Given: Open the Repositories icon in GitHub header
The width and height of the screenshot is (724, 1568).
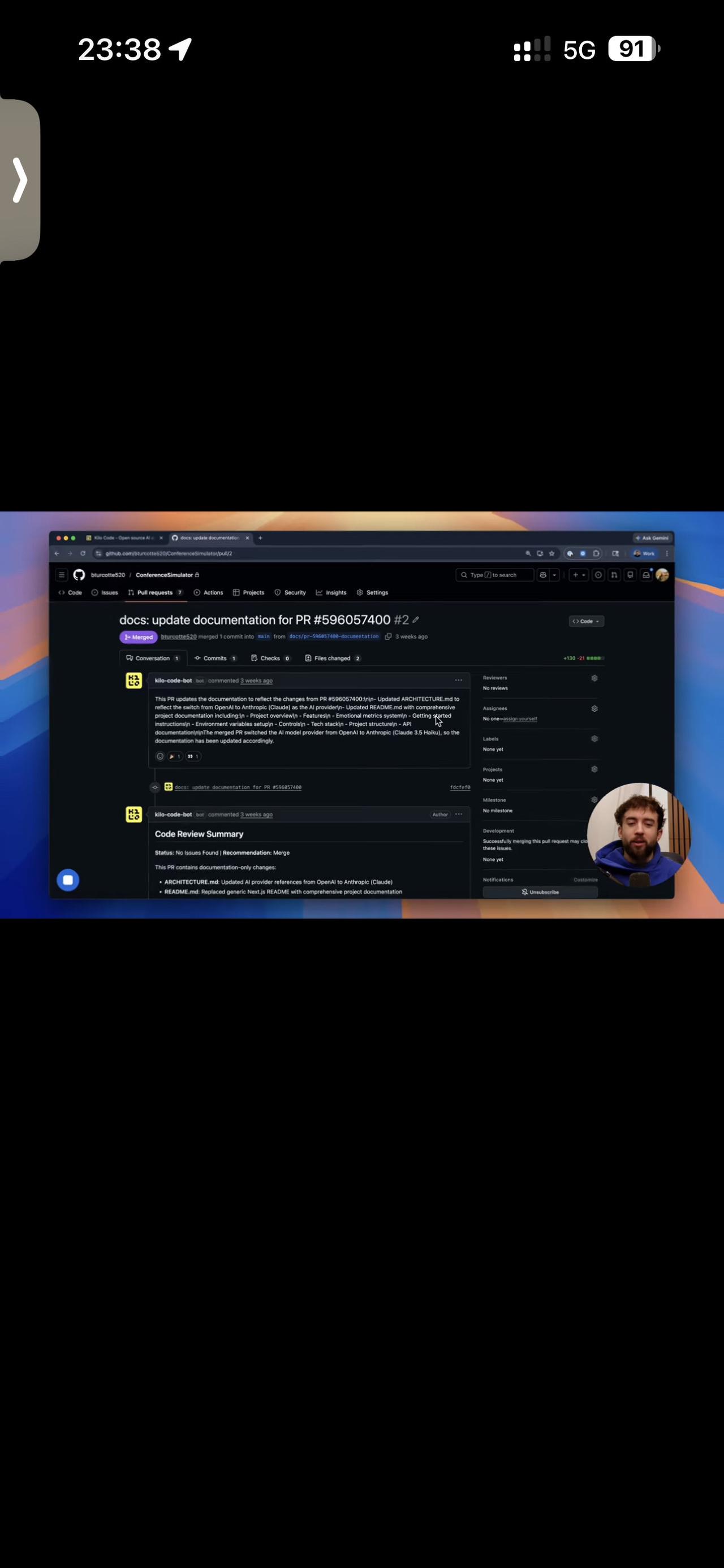Looking at the screenshot, I should (630, 575).
